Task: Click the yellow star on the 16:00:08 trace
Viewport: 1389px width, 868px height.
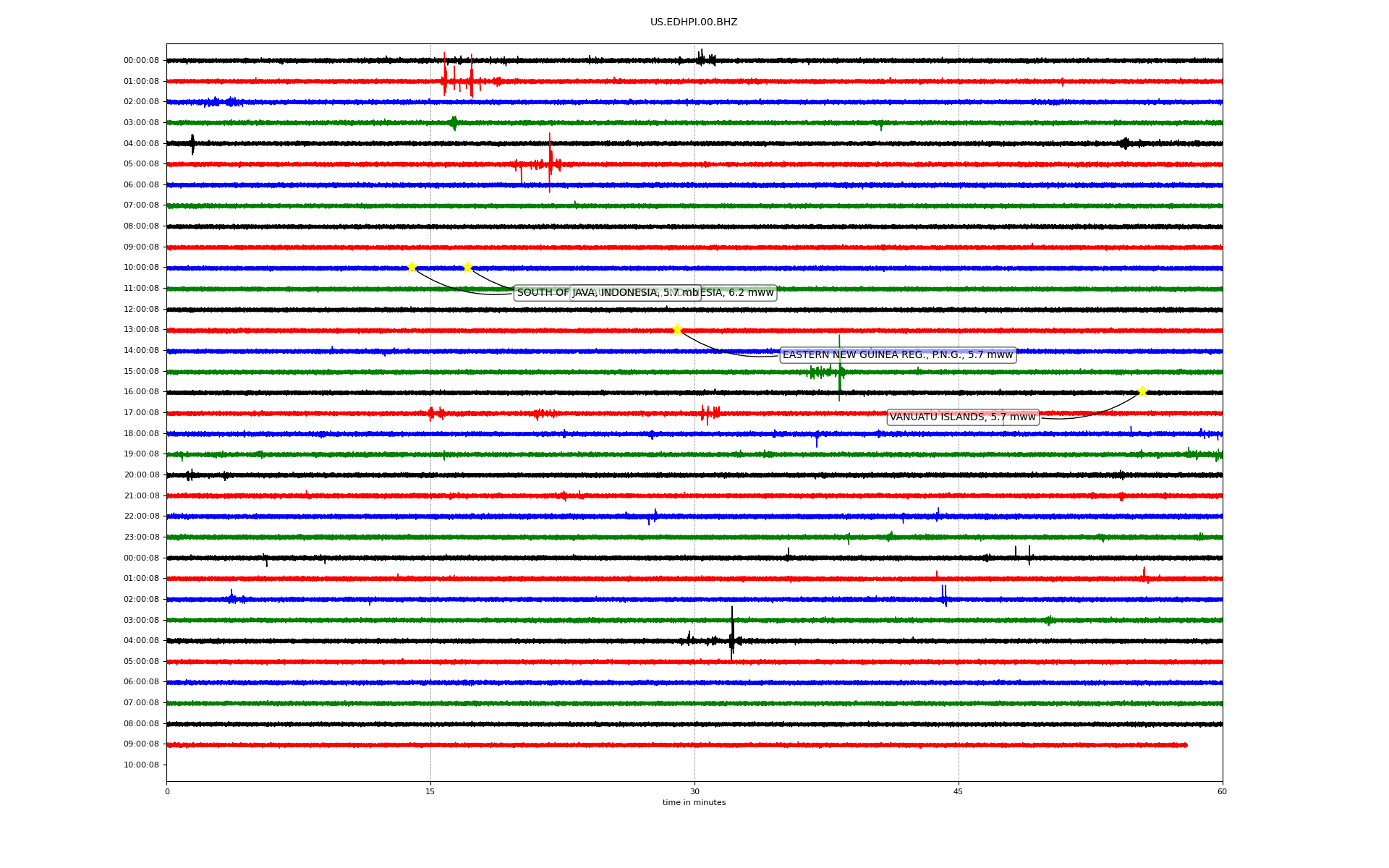Action: click(1142, 391)
